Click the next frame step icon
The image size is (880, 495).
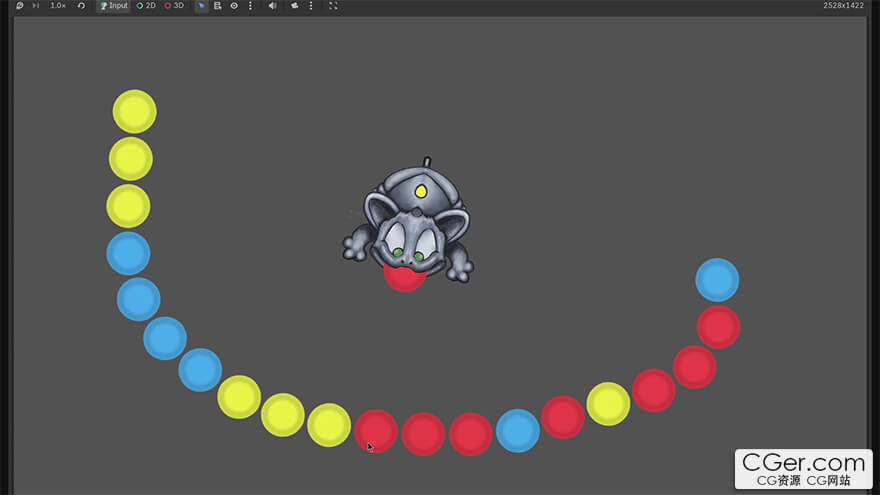pyautogui.click(x=36, y=6)
